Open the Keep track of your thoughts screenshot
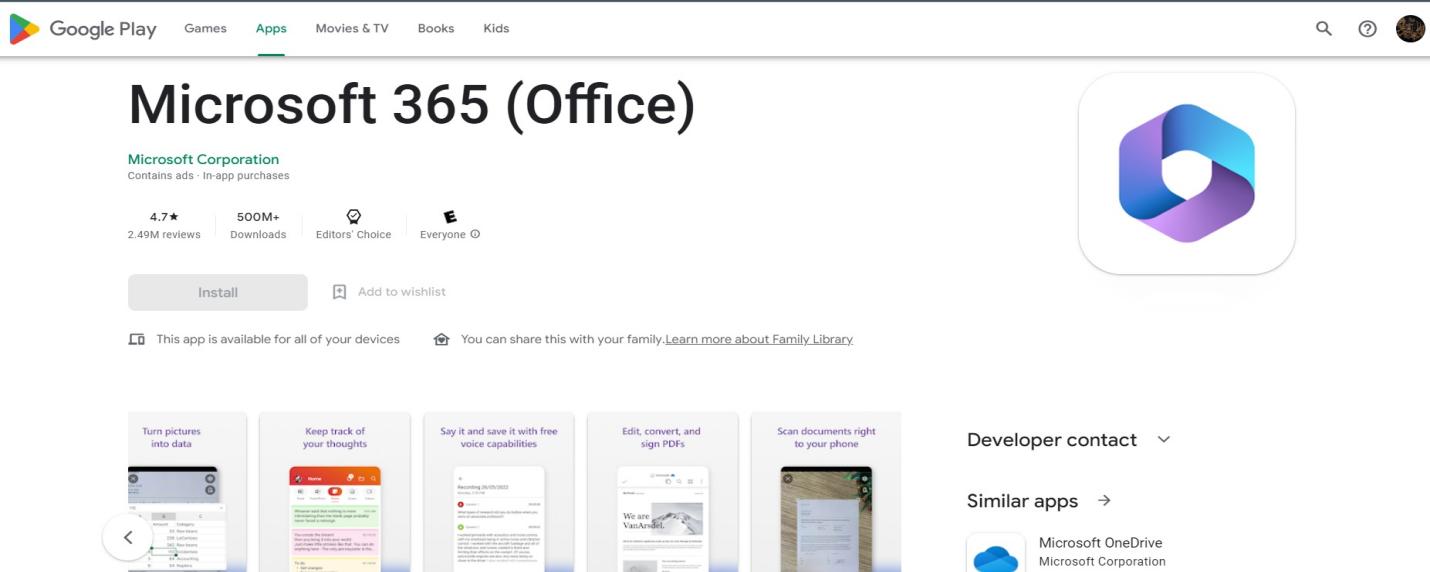This screenshot has width=1430, height=572. pyautogui.click(x=335, y=492)
